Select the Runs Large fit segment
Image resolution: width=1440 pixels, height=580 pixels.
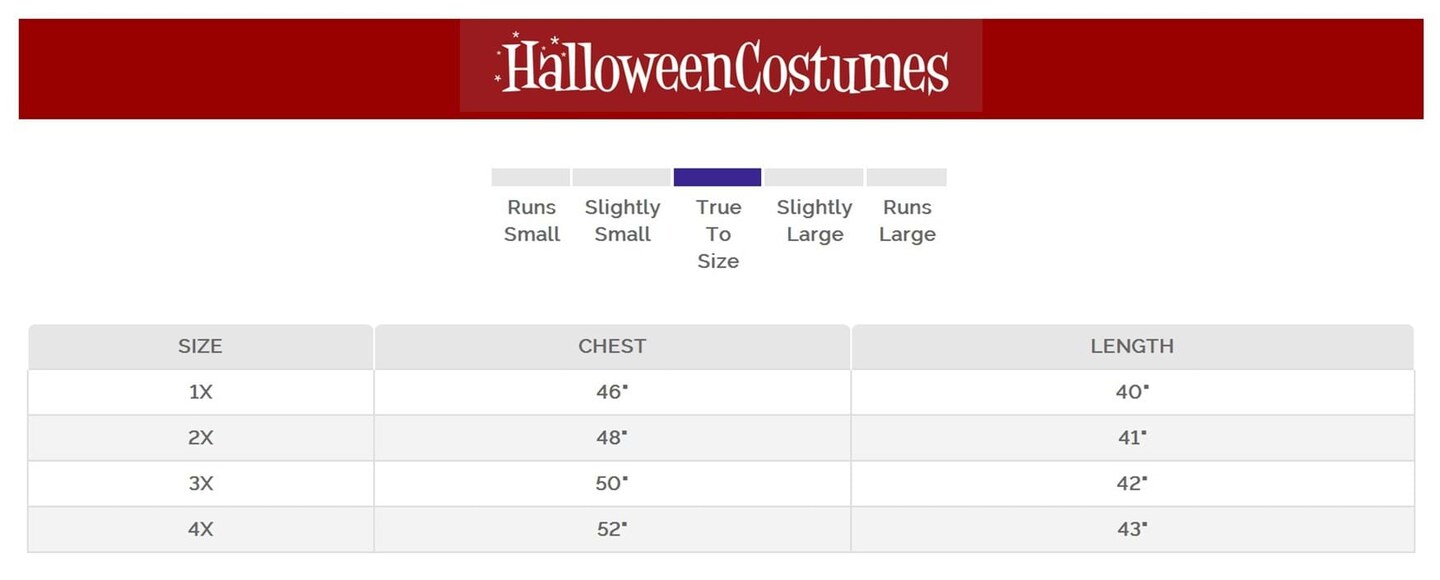pyautogui.click(x=906, y=177)
